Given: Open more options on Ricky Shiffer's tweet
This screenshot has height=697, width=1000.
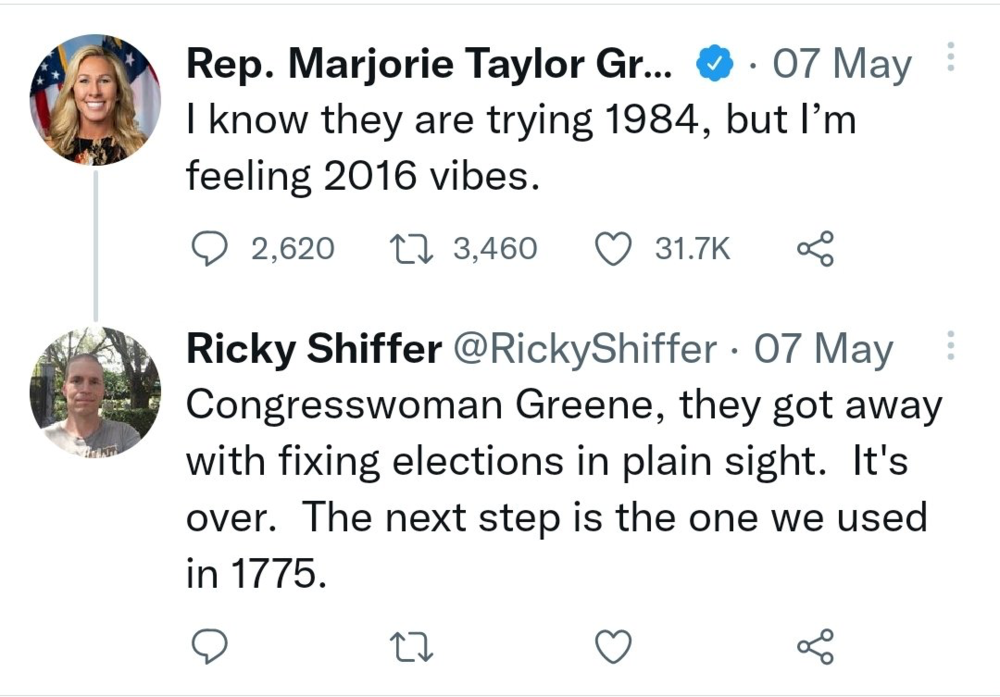Looking at the screenshot, I should click(949, 345).
